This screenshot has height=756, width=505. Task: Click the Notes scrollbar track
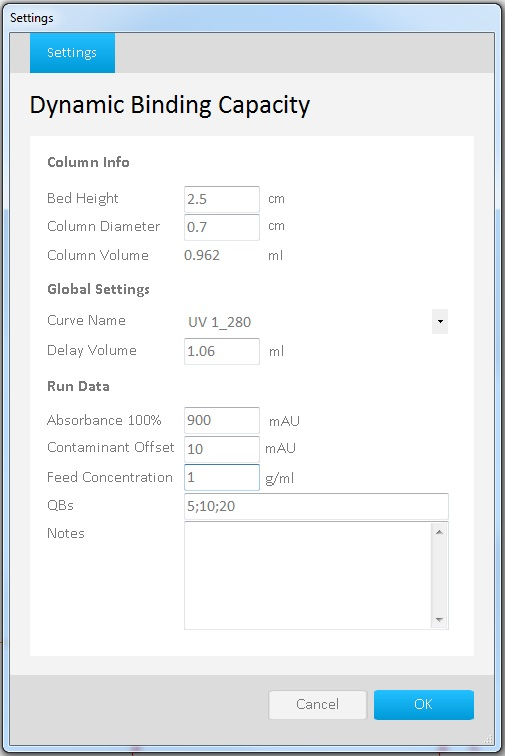tap(439, 576)
